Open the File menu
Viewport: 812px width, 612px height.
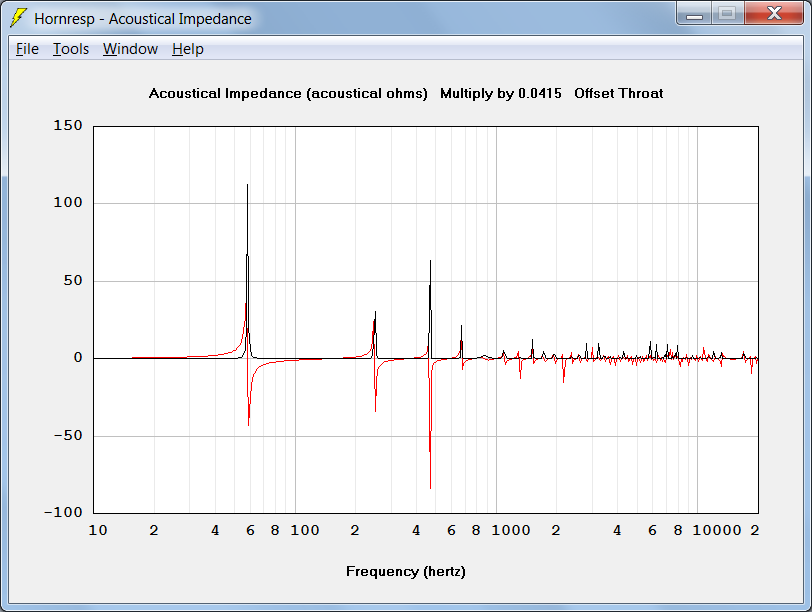tap(27, 49)
